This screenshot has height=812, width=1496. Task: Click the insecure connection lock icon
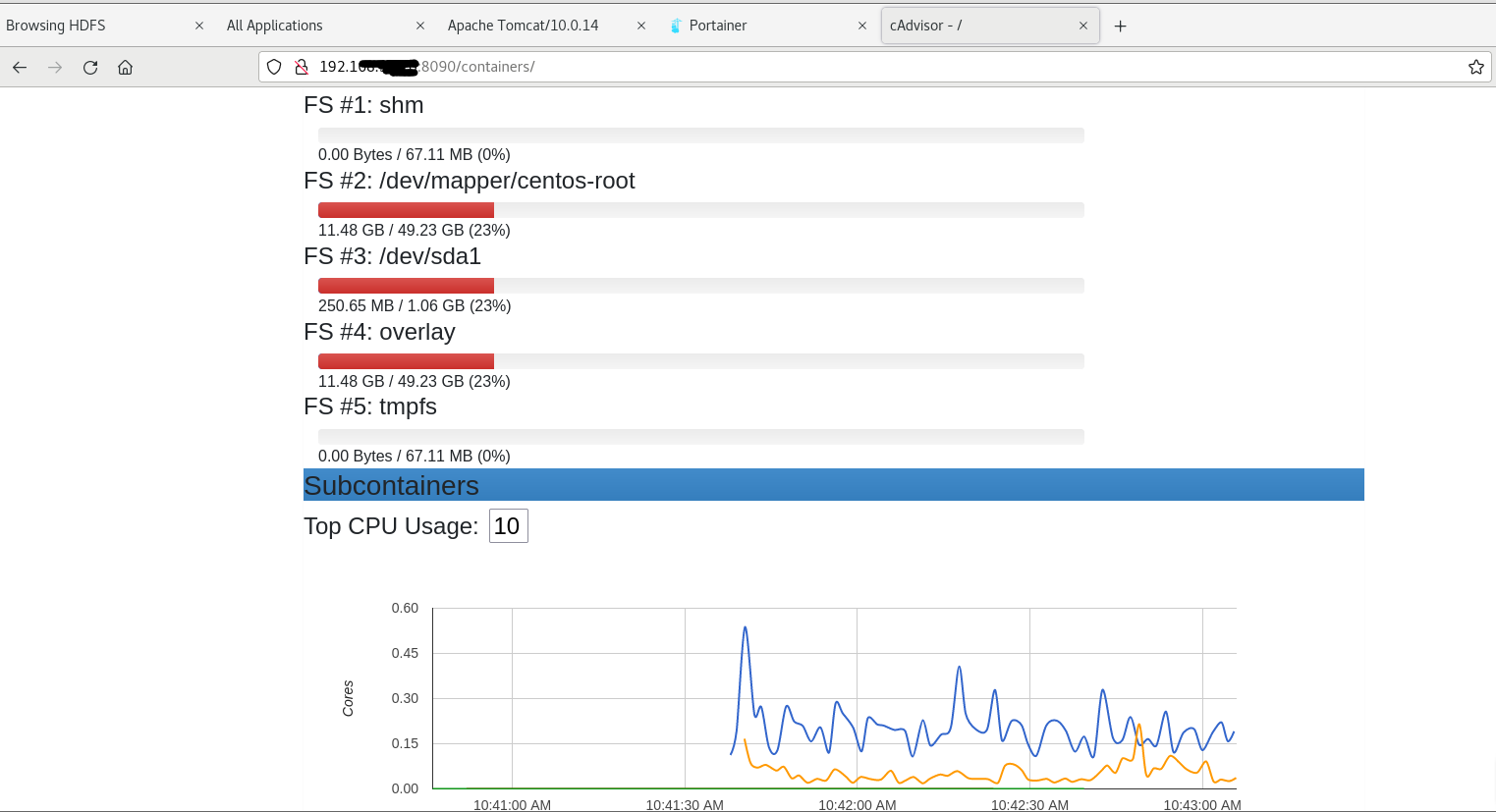coord(302,67)
